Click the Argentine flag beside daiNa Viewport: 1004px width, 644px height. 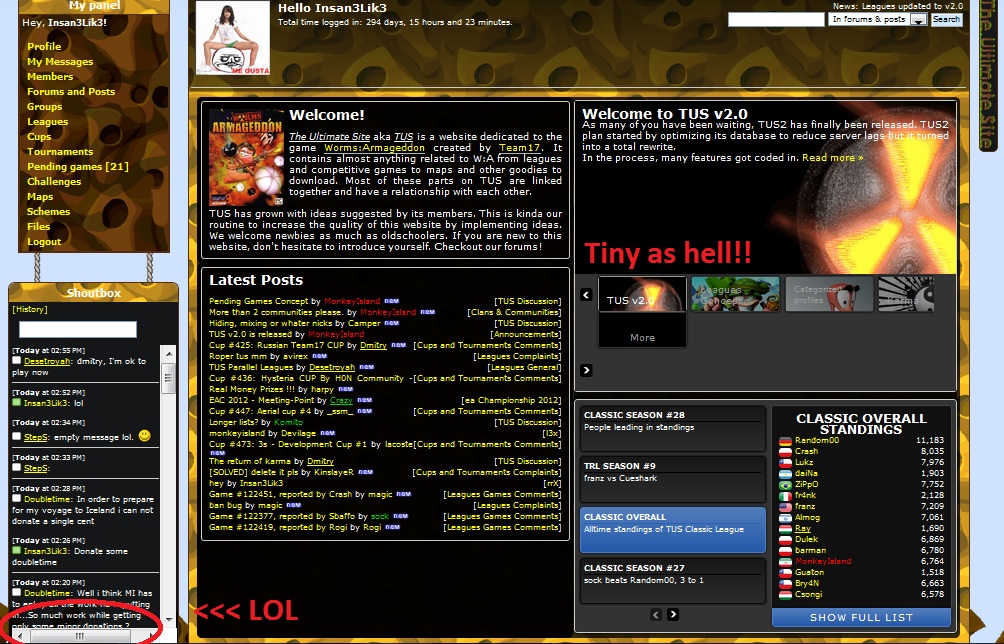coord(785,474)
